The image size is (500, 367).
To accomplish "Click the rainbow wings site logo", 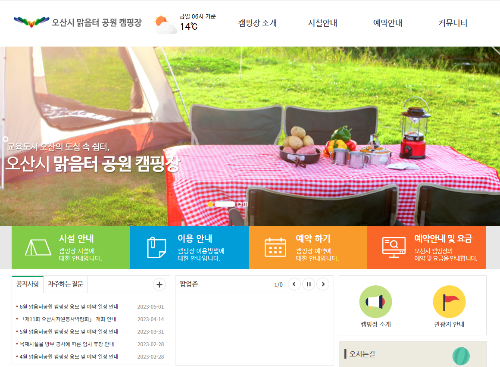I will coord(31,22).
